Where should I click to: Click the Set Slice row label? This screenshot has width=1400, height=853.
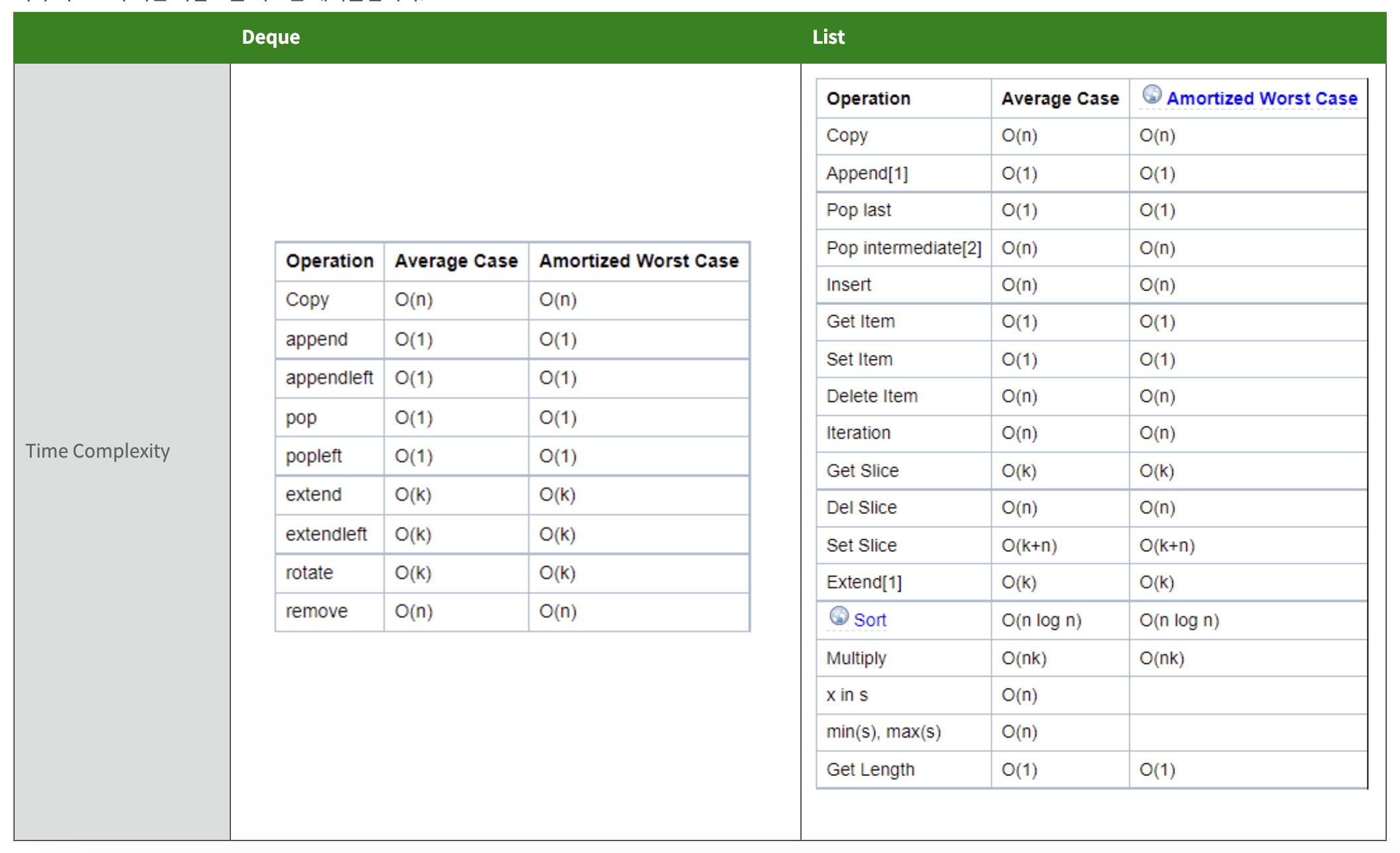861,545
